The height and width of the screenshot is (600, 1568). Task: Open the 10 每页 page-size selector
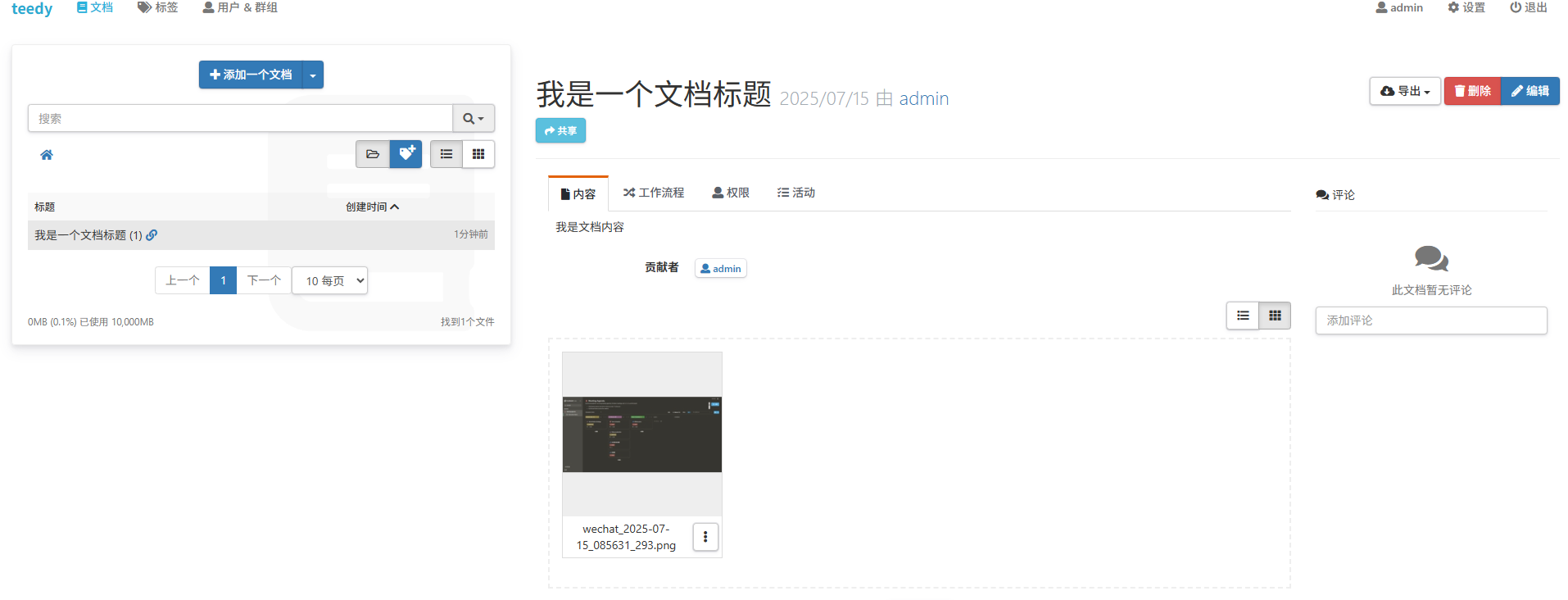(x=329, y=280)
